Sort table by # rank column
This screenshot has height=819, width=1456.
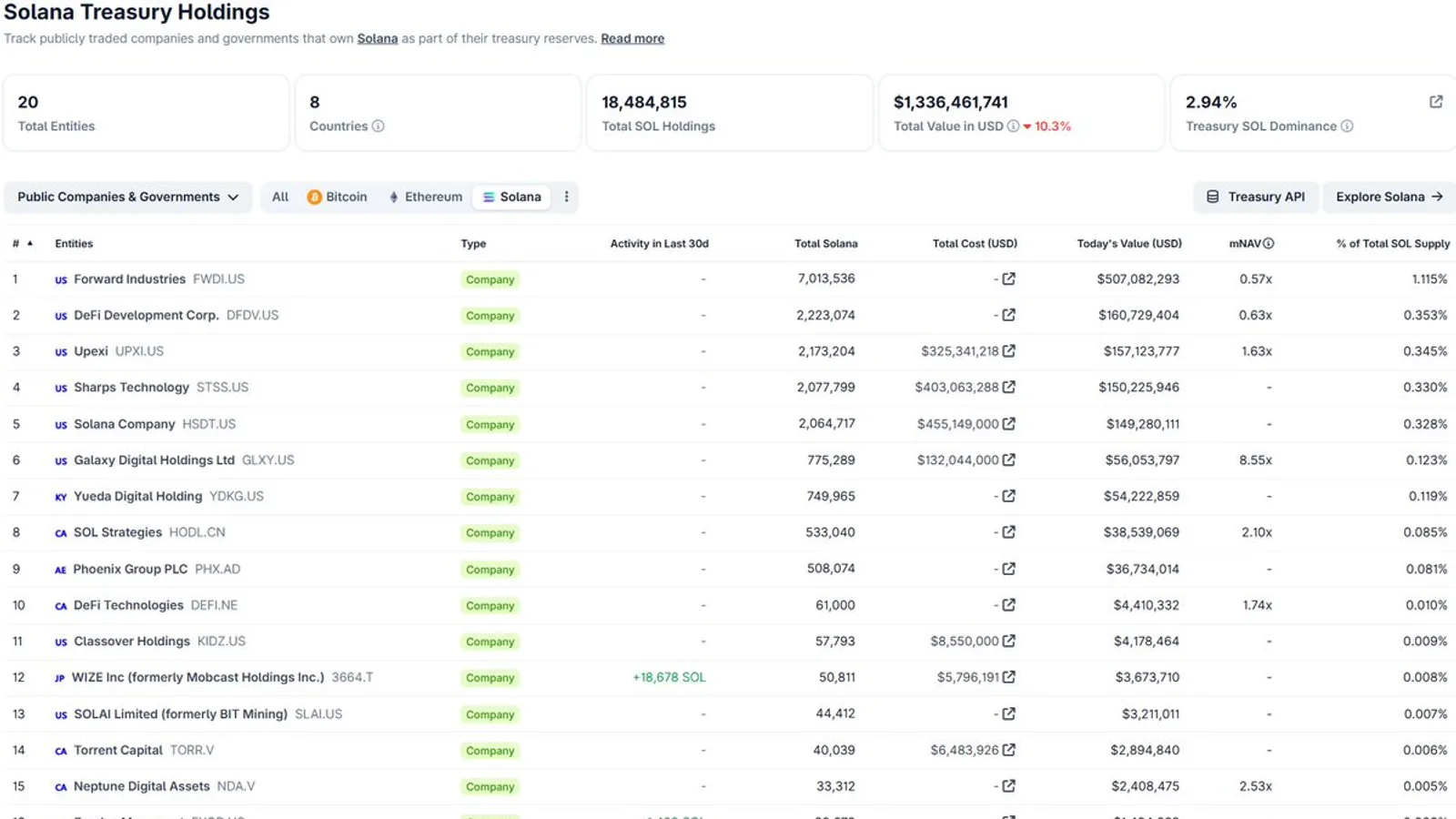[22, 244]
